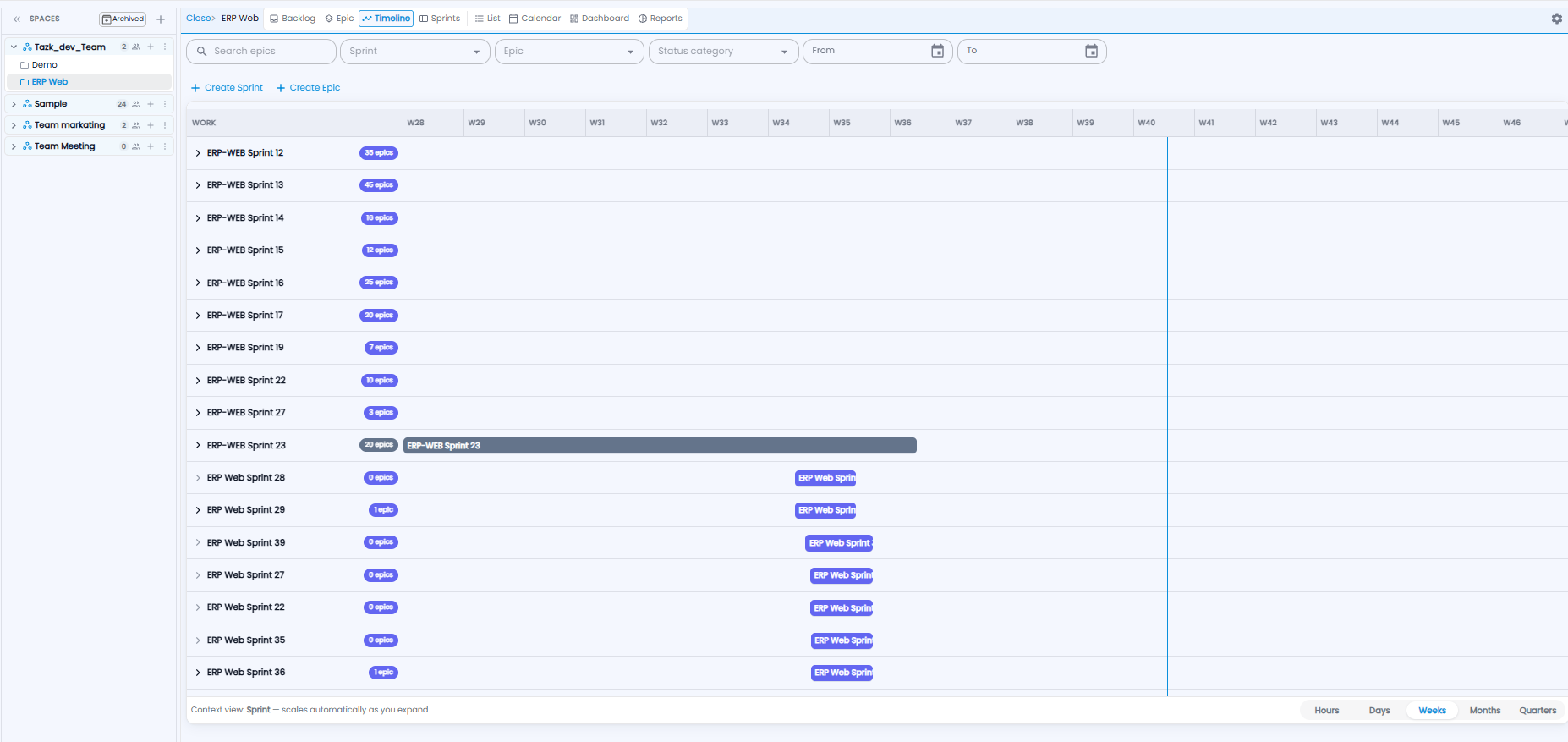Screen dimensions: 1568x742
Task: Add item to Team Meeting space
Action: click(x=151, y=146)
